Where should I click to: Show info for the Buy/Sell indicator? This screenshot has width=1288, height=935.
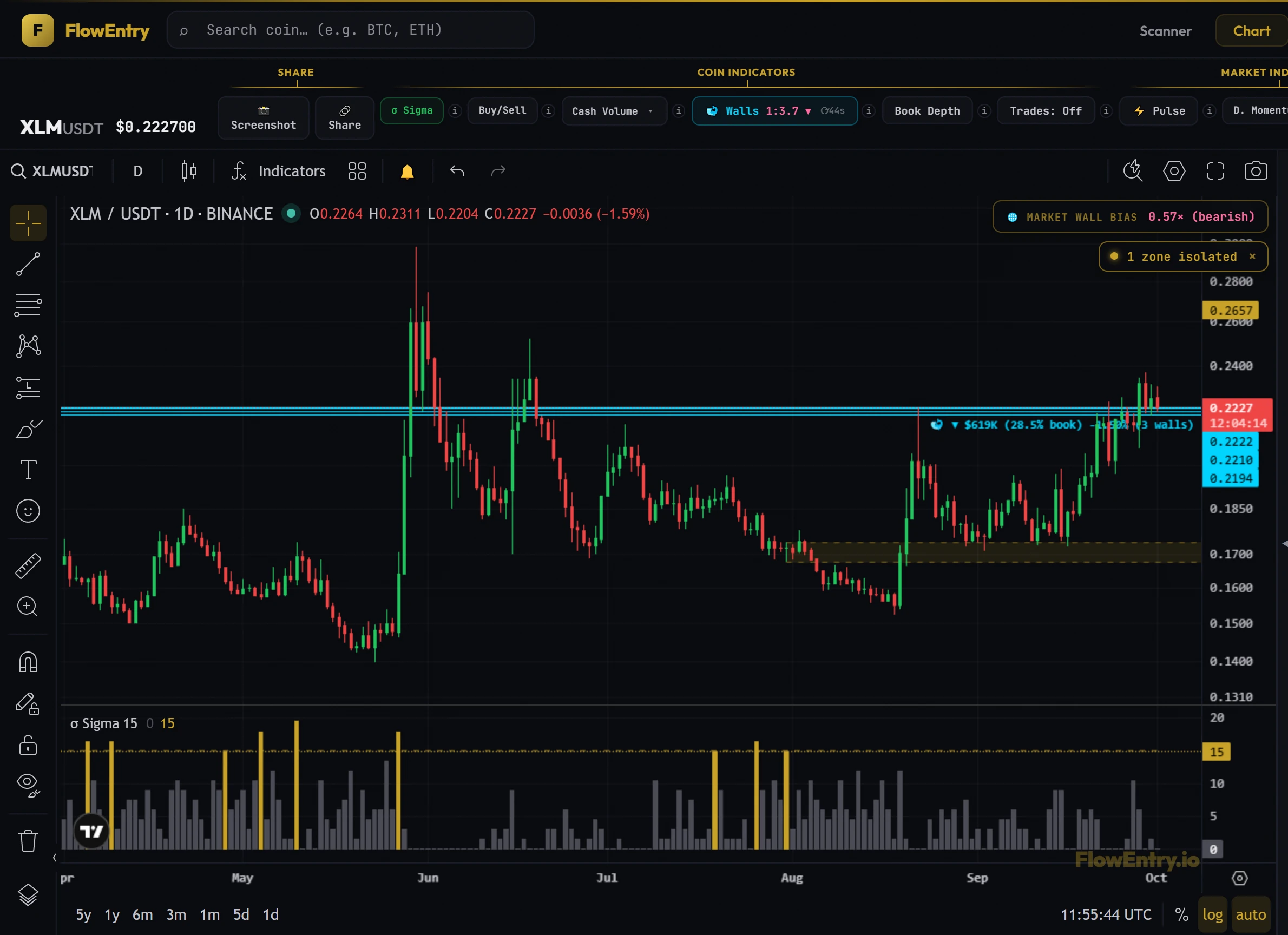(548, 110)
